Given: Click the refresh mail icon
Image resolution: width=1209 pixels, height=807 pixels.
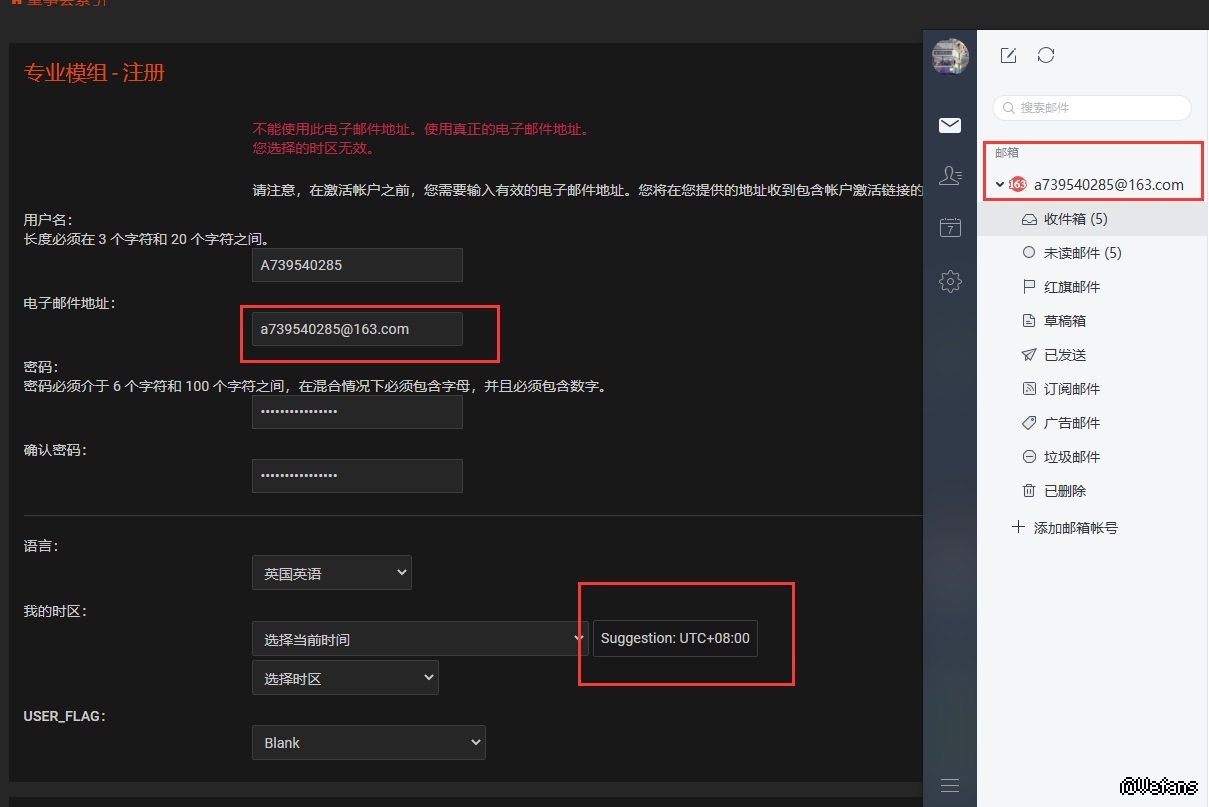Looking at the screenshot, I should click(1046, 55).
